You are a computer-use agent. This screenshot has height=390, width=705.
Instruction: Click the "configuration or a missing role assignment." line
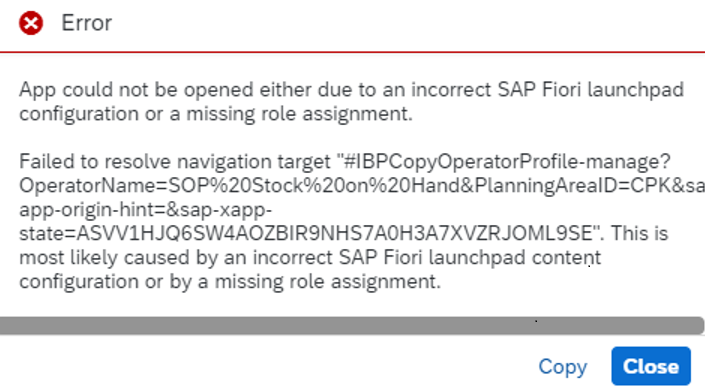click(216, 113)
